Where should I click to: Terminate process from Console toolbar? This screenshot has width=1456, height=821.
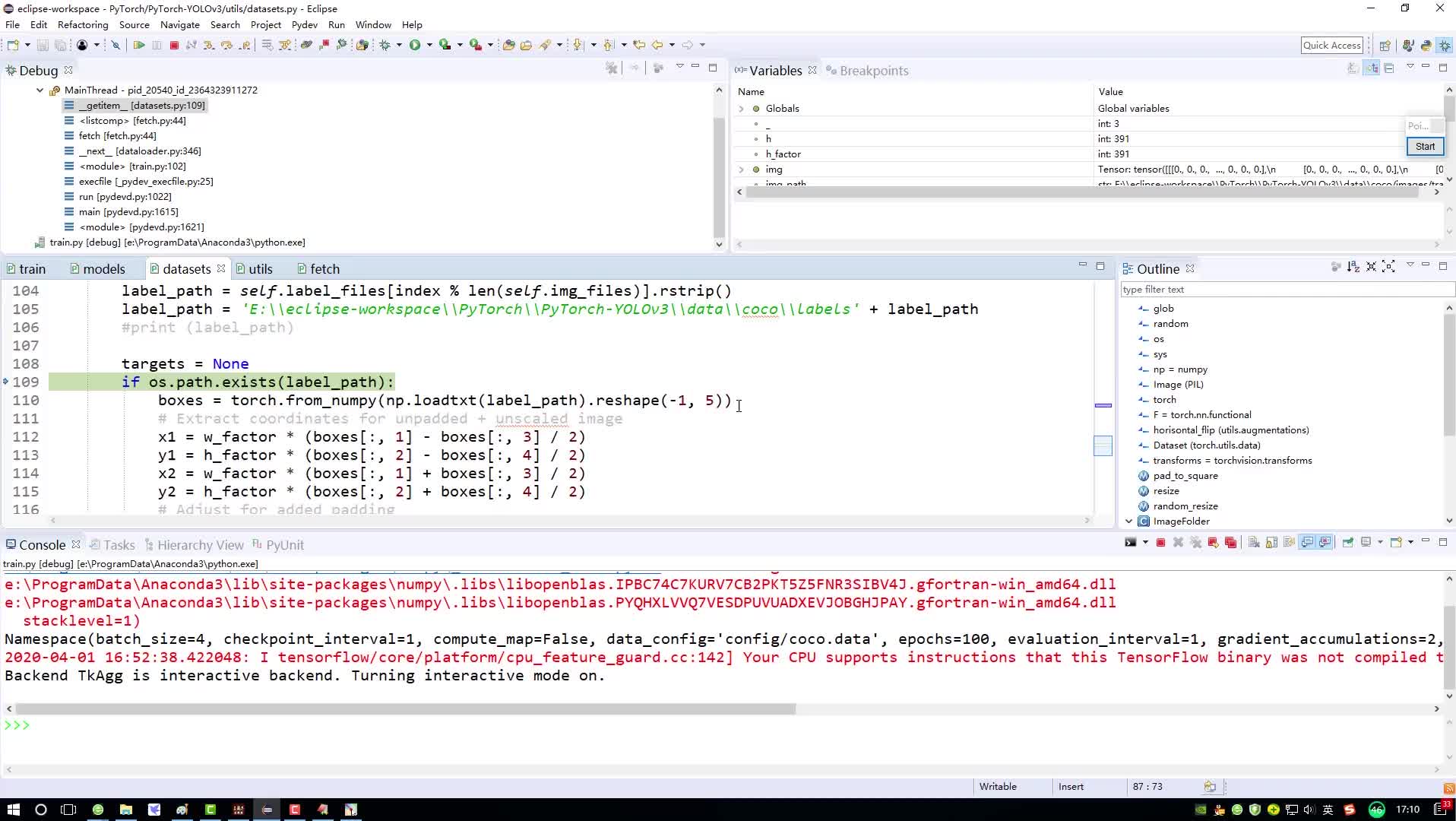tap(1160, 543)
